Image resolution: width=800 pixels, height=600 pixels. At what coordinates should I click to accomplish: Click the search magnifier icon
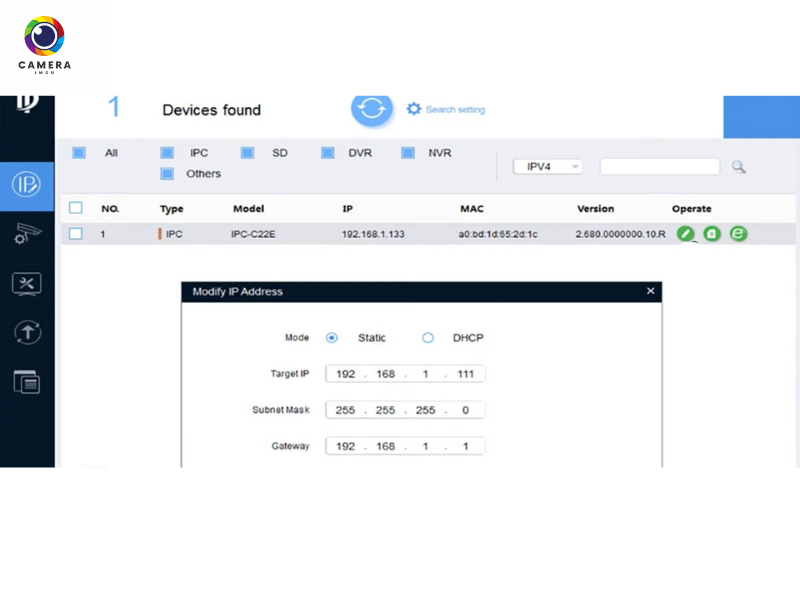pos(739,167)
